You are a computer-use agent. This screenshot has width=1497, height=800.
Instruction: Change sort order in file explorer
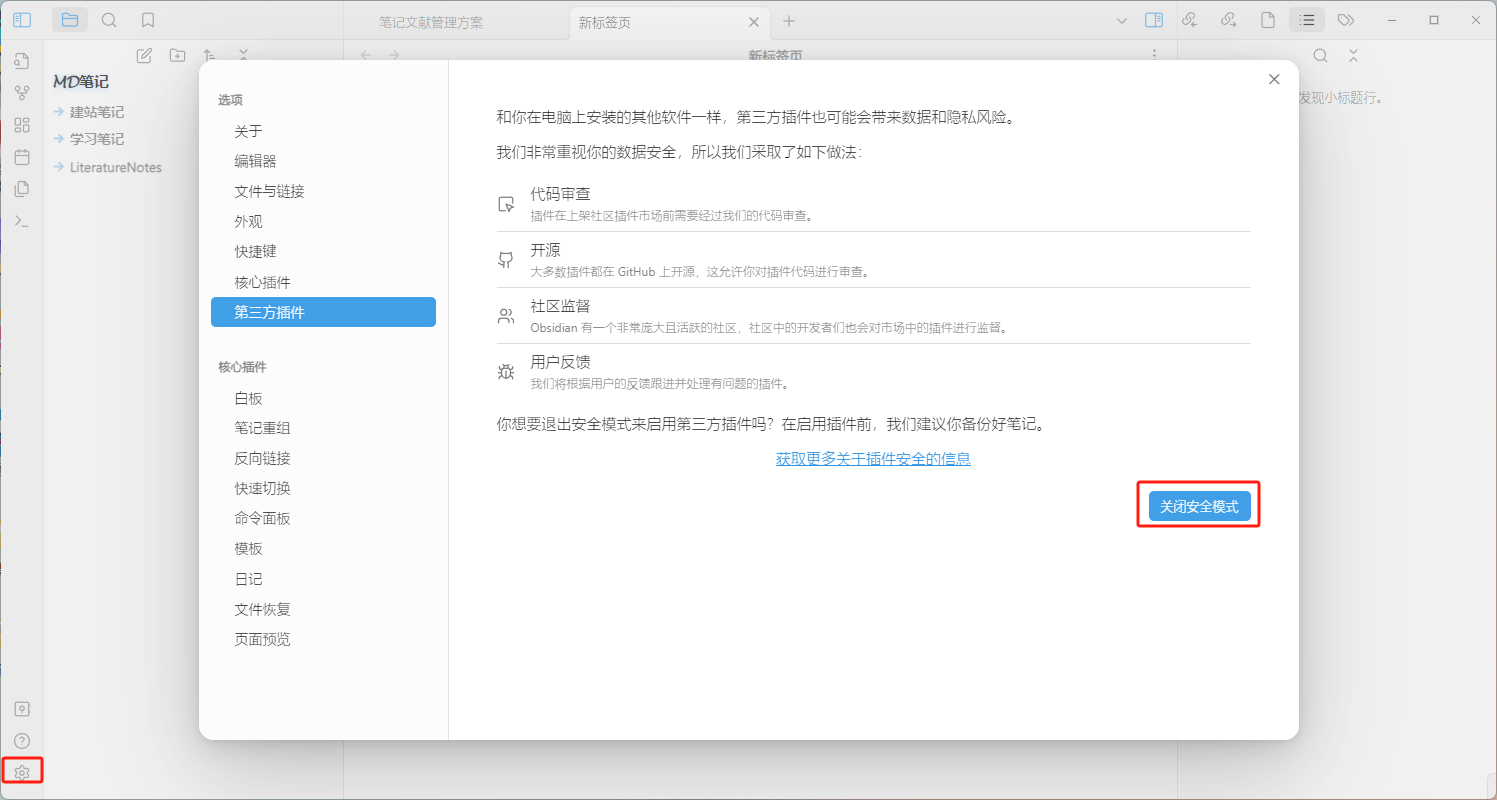click(209, 56)
